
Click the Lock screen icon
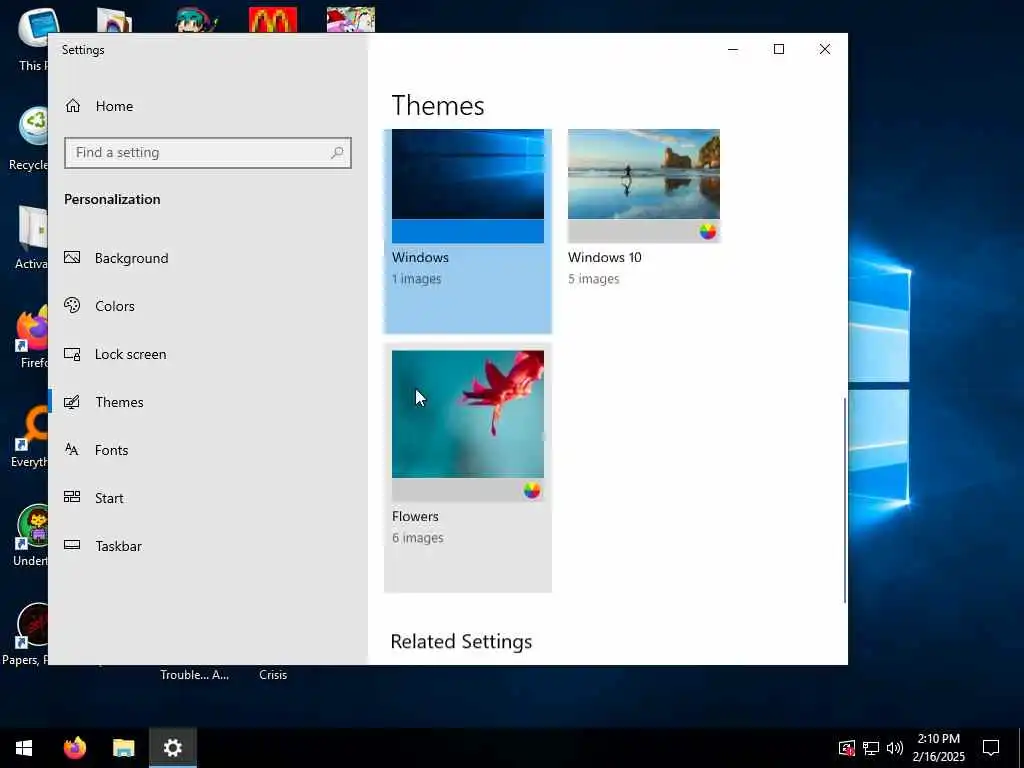72,354
